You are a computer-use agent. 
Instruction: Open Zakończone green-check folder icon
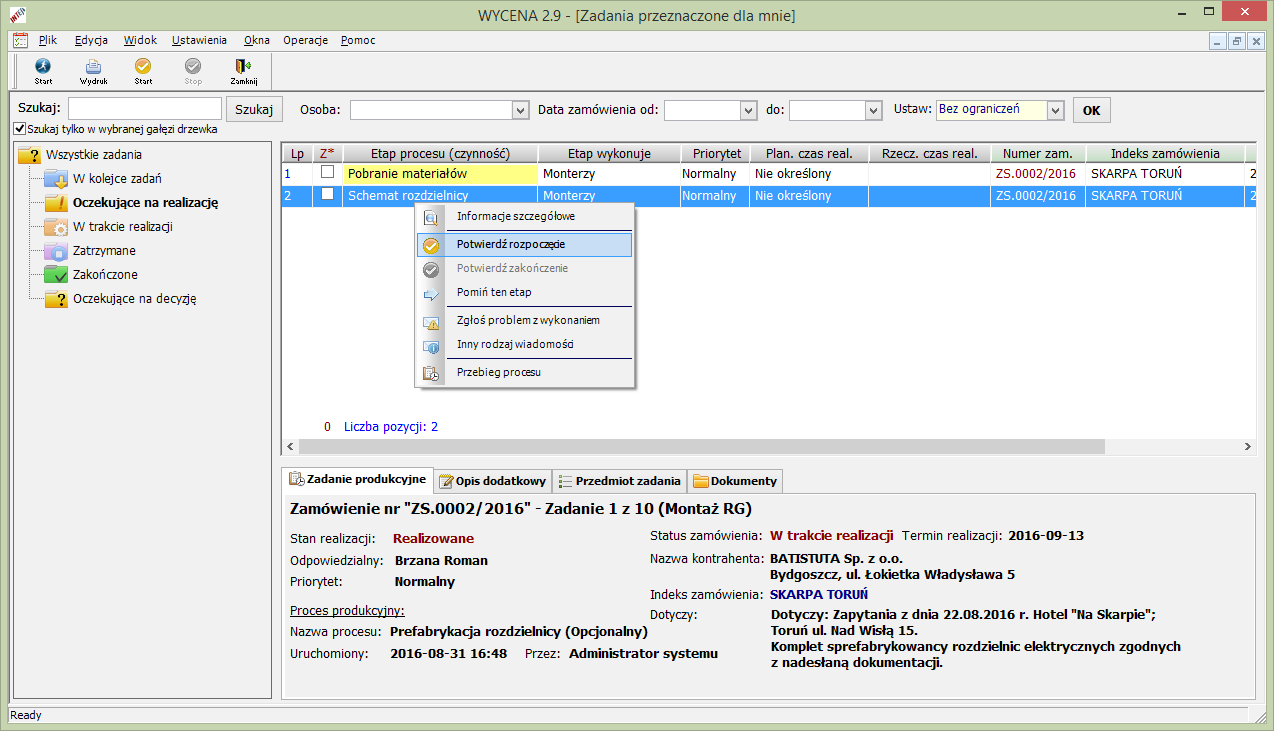click(55, 274)
